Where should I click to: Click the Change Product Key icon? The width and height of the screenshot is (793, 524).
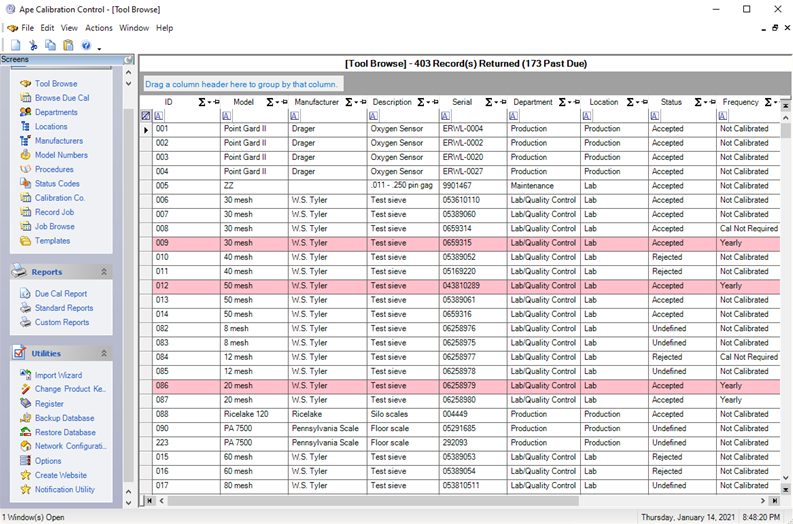(x=25, y=389)
